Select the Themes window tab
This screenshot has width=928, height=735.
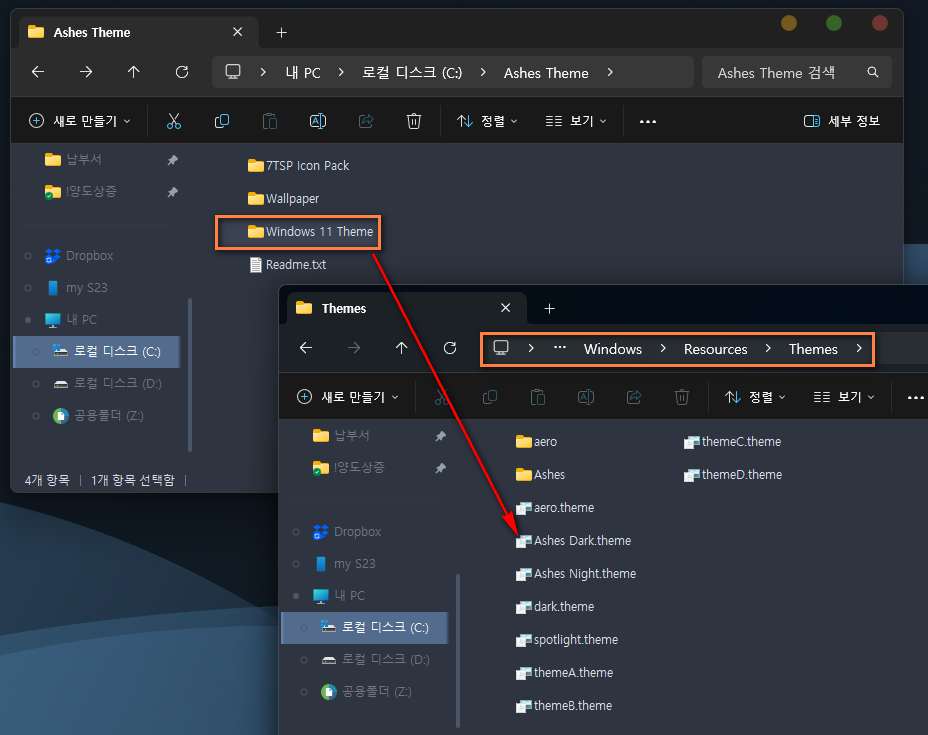tap(407, 308)
